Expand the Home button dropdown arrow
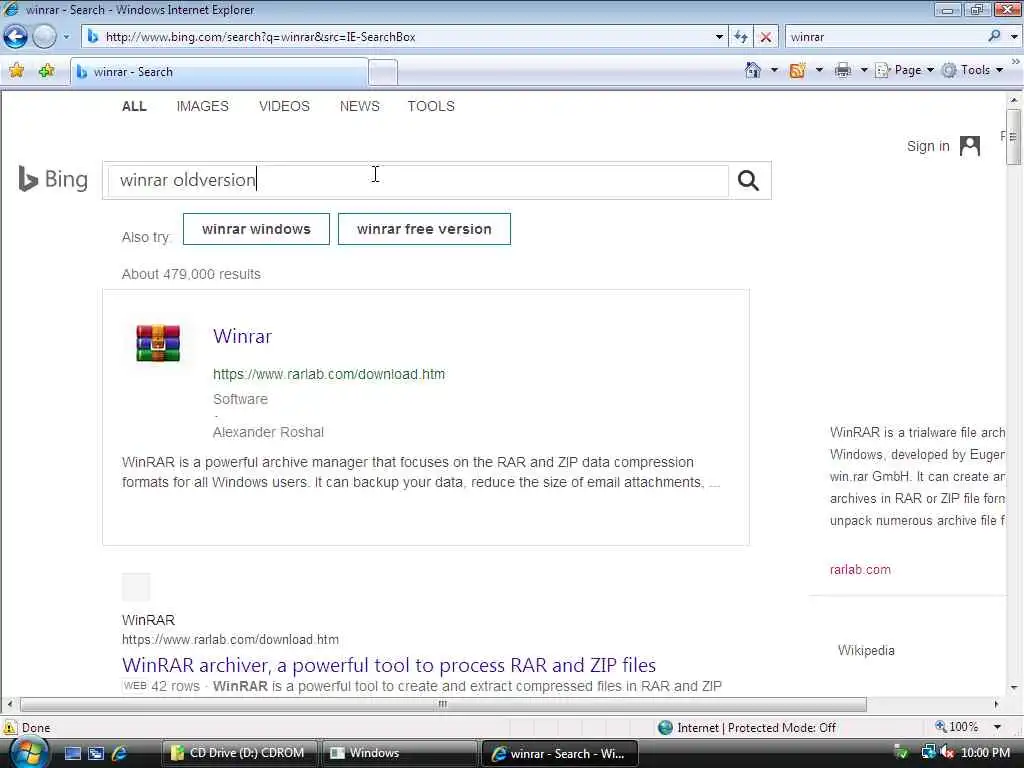Image resolution: width=1024 pixels, height=768 pixels. 775,70
